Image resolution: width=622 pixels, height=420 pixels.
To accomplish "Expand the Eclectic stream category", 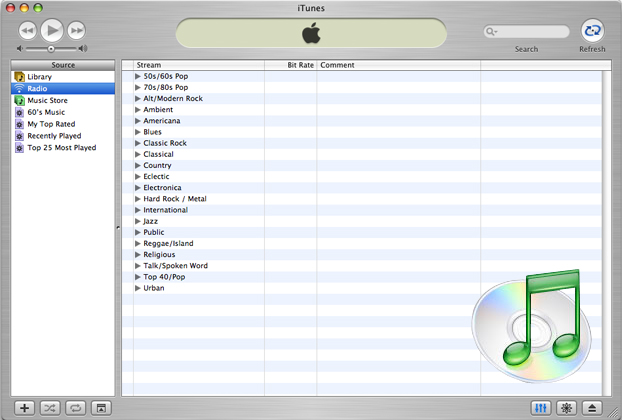I will click(138, 176).
